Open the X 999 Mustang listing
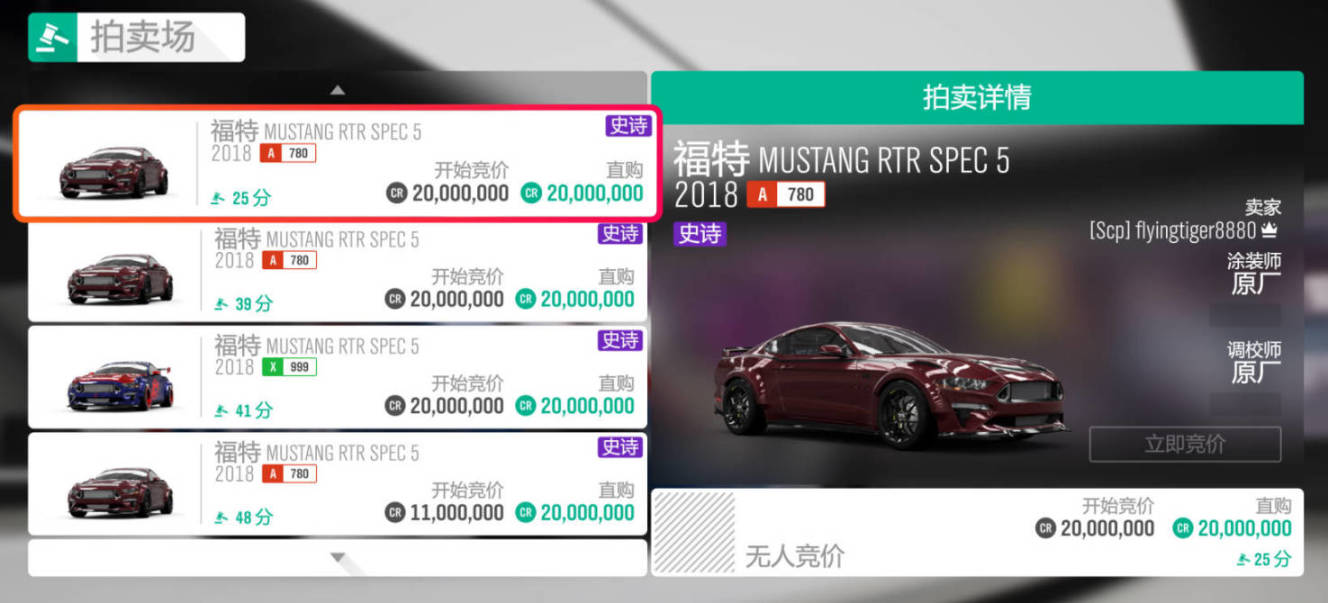Screen dimensions: 1328x603 (337, 378)
